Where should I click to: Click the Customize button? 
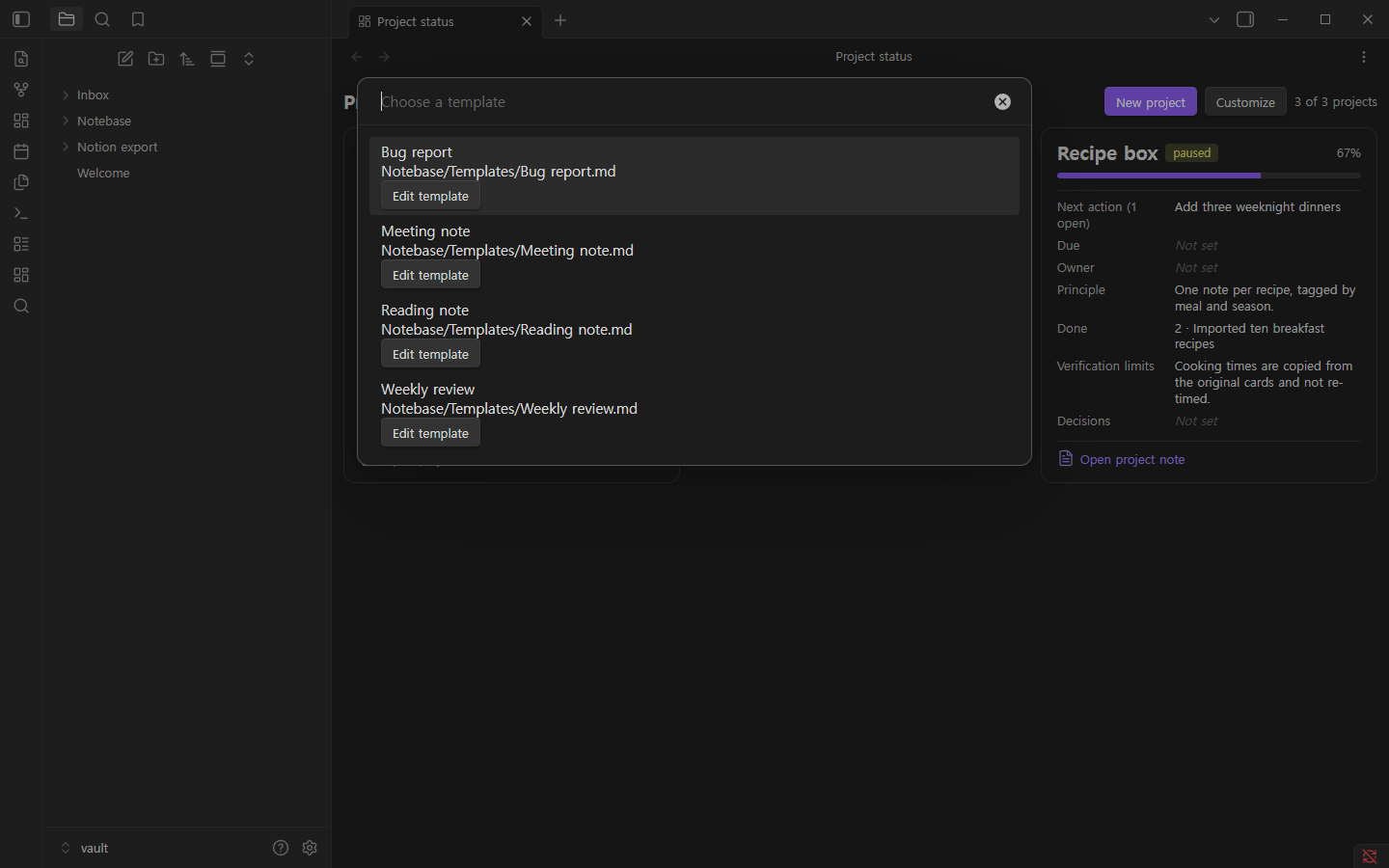tap(1245, 102)
